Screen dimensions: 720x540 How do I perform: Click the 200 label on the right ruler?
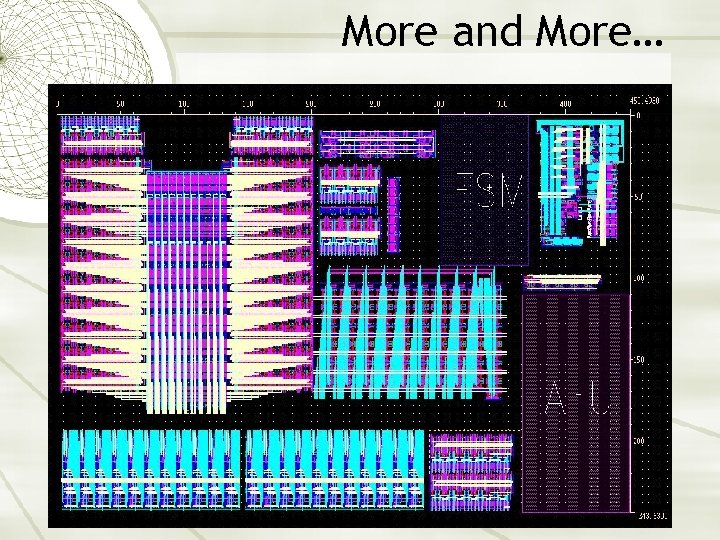(639, 441)
